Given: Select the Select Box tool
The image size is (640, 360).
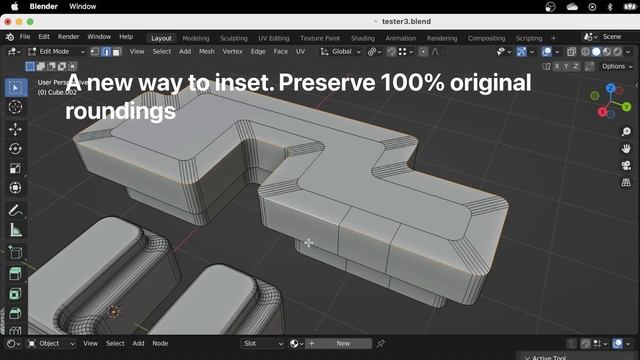Looking at the screenshot, I should (16, 88).
